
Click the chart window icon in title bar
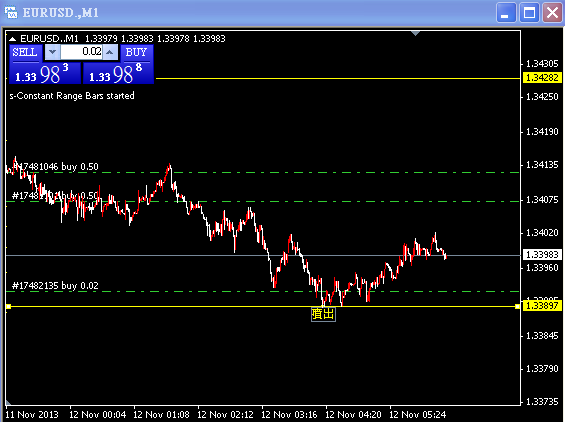coord(11,12)
